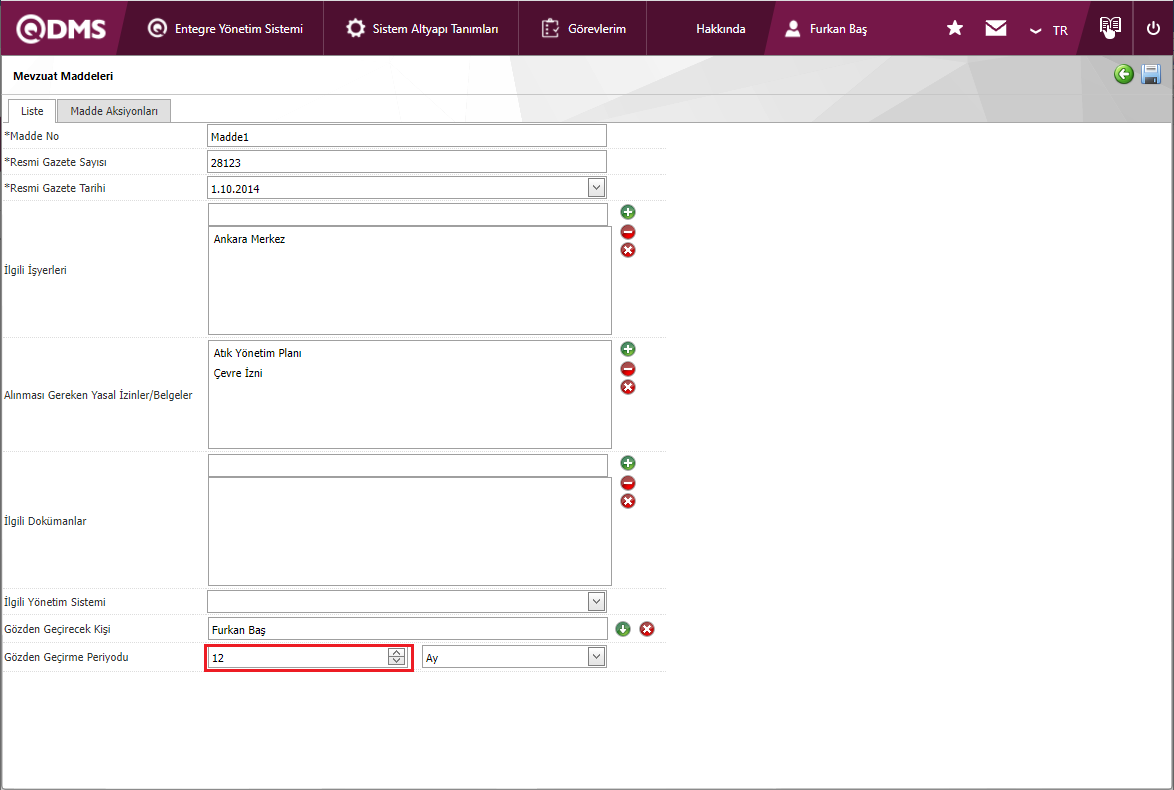Open Entegre Yönetim Sistemi menu

[x=225, y=28]
